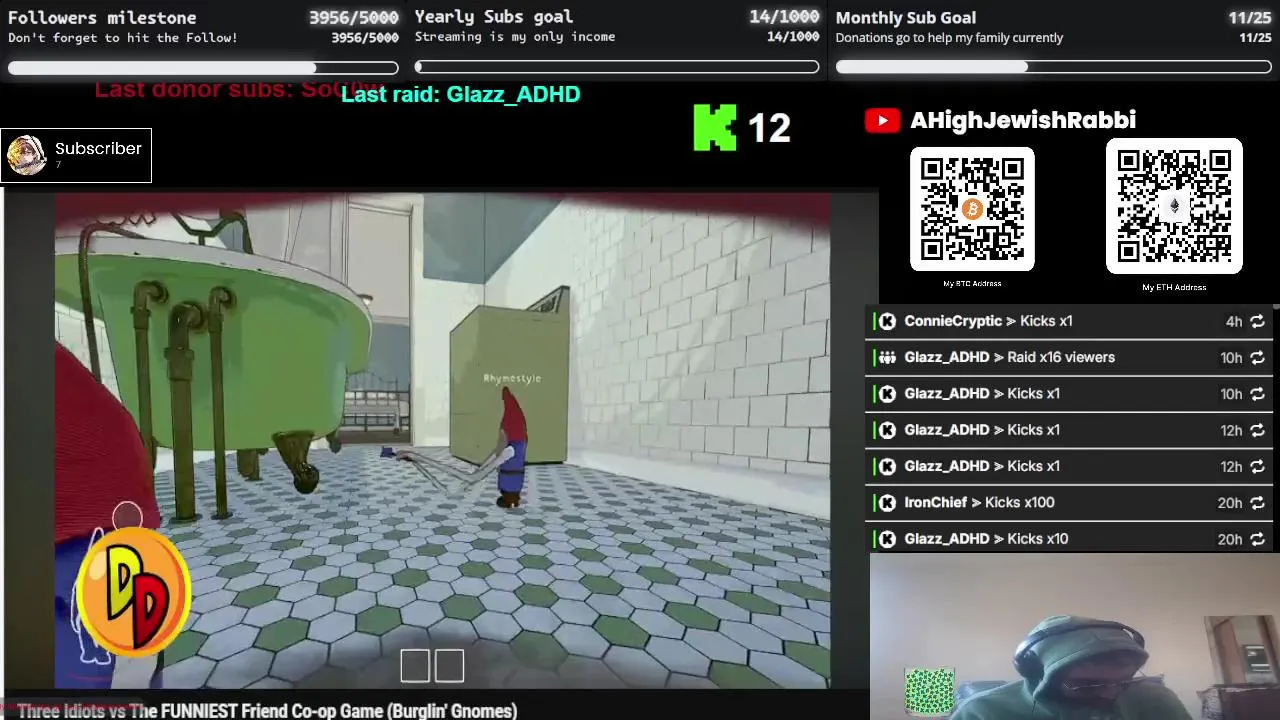Replay the Glazz_ADHD Kicks x1 10h alert
Screen dimensions: 1280x720
tap(1257, 394)
